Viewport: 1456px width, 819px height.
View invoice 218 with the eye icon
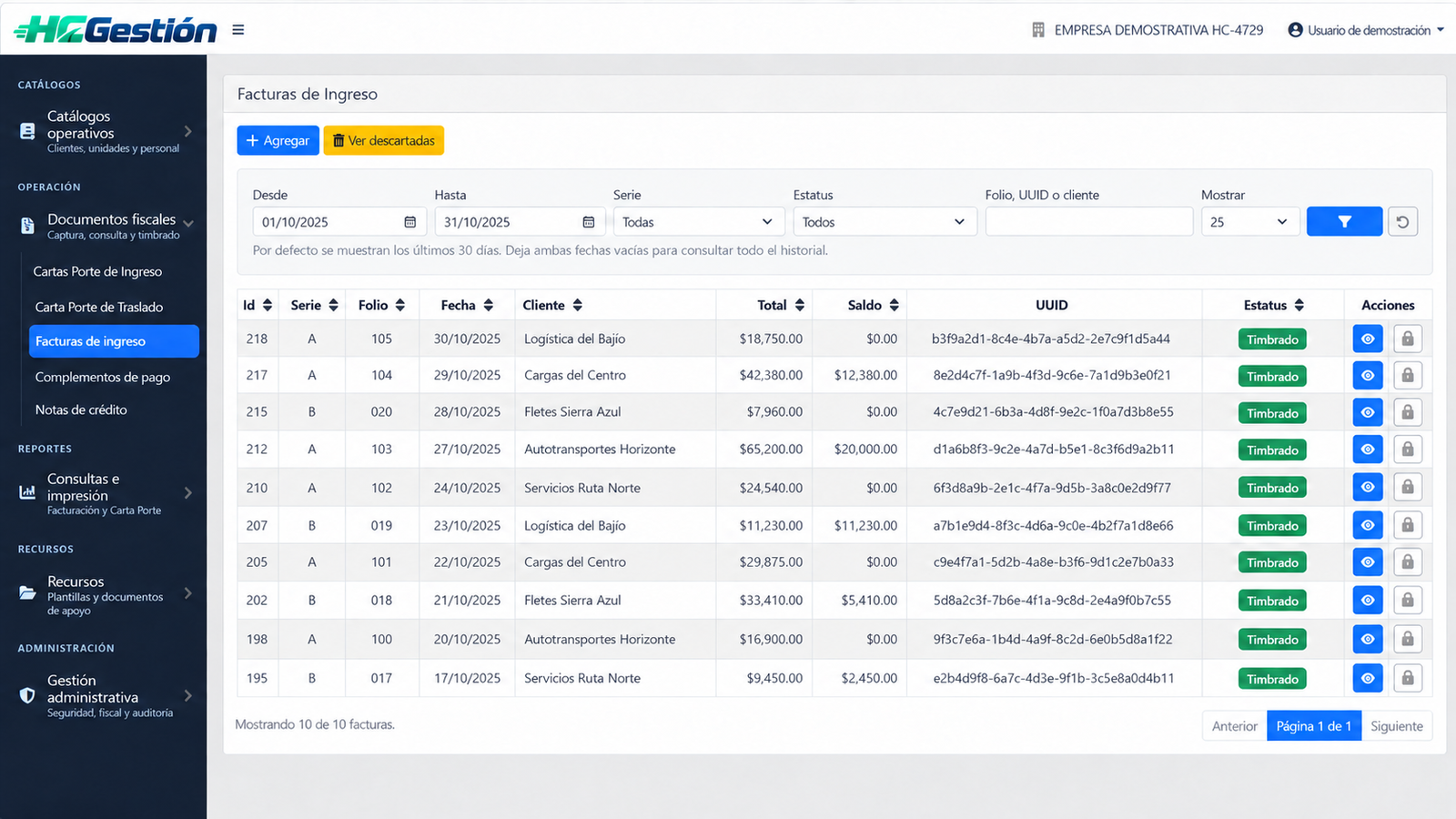pos(1368,339)
